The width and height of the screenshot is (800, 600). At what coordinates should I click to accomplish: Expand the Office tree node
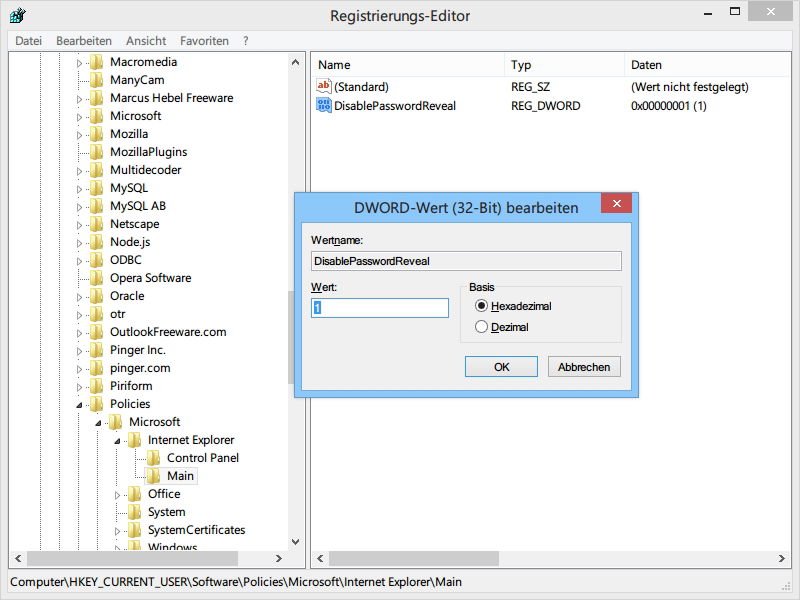pos(117,495)
